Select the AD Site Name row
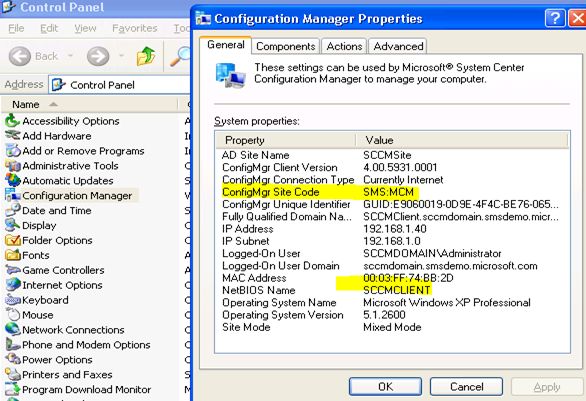586x401 pixels. coord(392,155)
